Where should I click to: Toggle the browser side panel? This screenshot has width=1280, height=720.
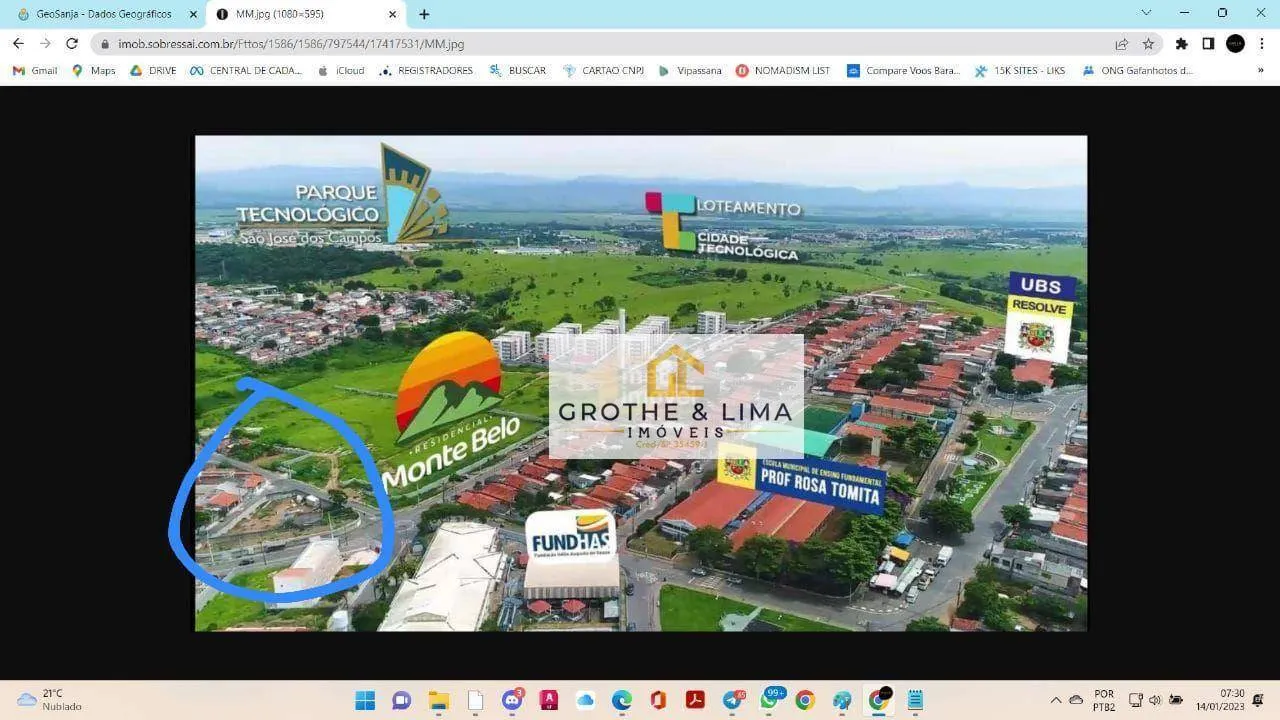click(1208, 44)
